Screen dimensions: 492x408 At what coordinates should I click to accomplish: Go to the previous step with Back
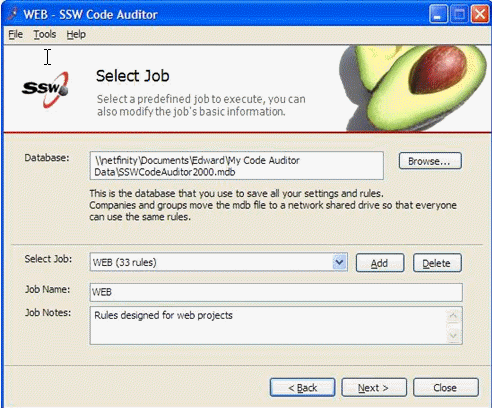click(302, 387)
